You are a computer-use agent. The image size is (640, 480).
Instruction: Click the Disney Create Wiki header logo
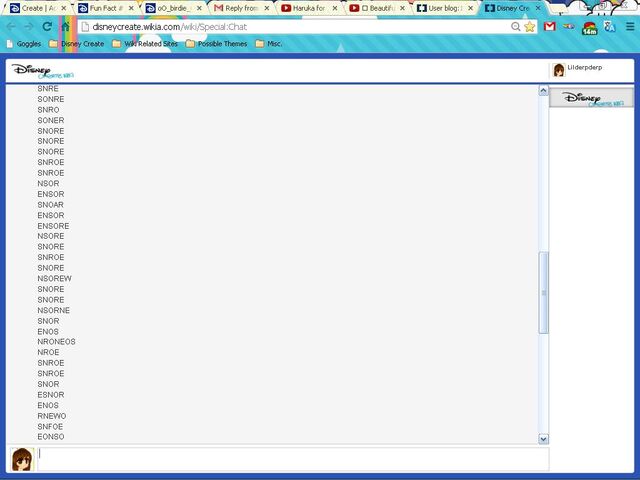[42, 71]
